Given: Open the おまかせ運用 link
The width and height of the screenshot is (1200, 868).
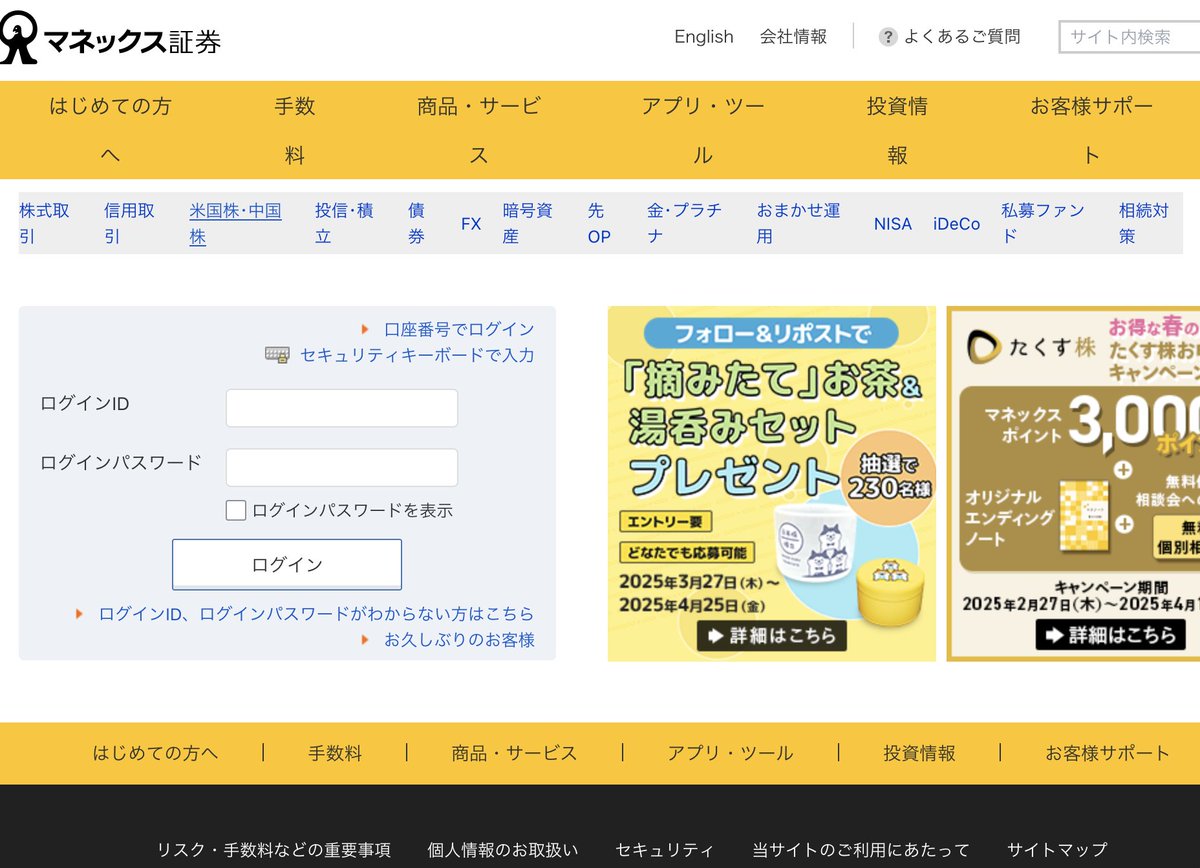Looking at the screenshot, I should 798,224.
